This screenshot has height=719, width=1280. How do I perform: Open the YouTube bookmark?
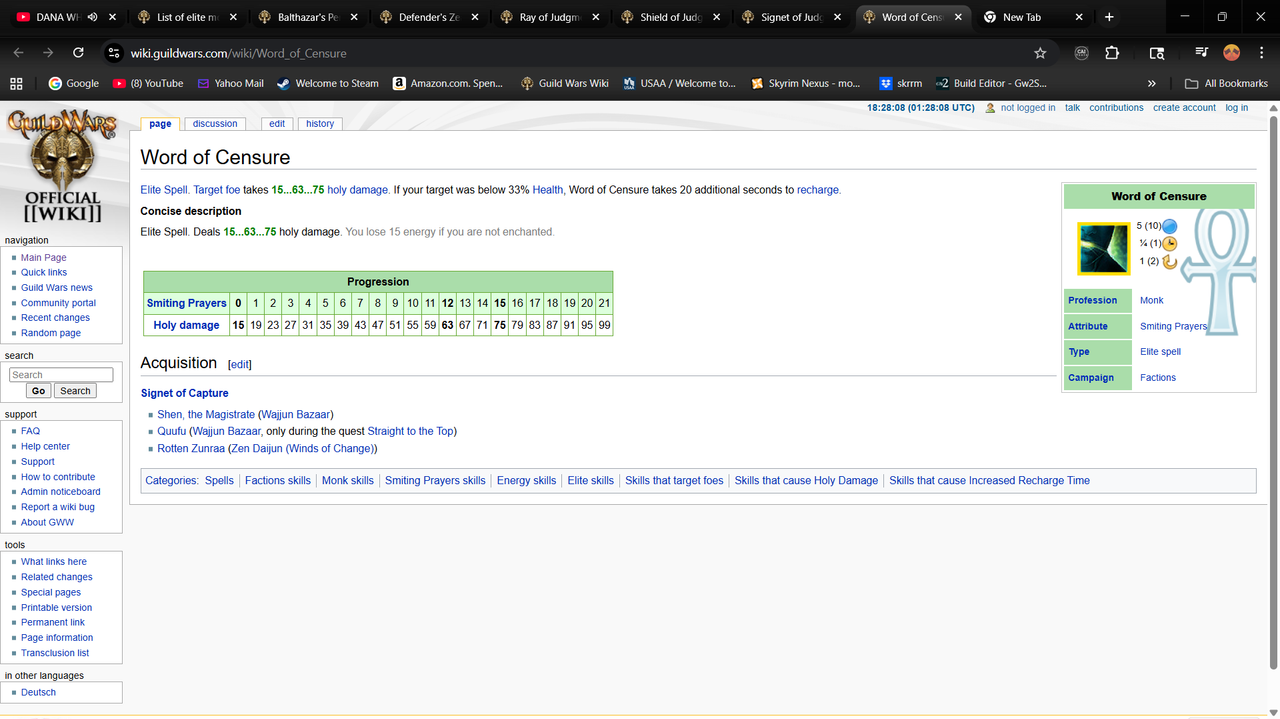tap(148, 83)
